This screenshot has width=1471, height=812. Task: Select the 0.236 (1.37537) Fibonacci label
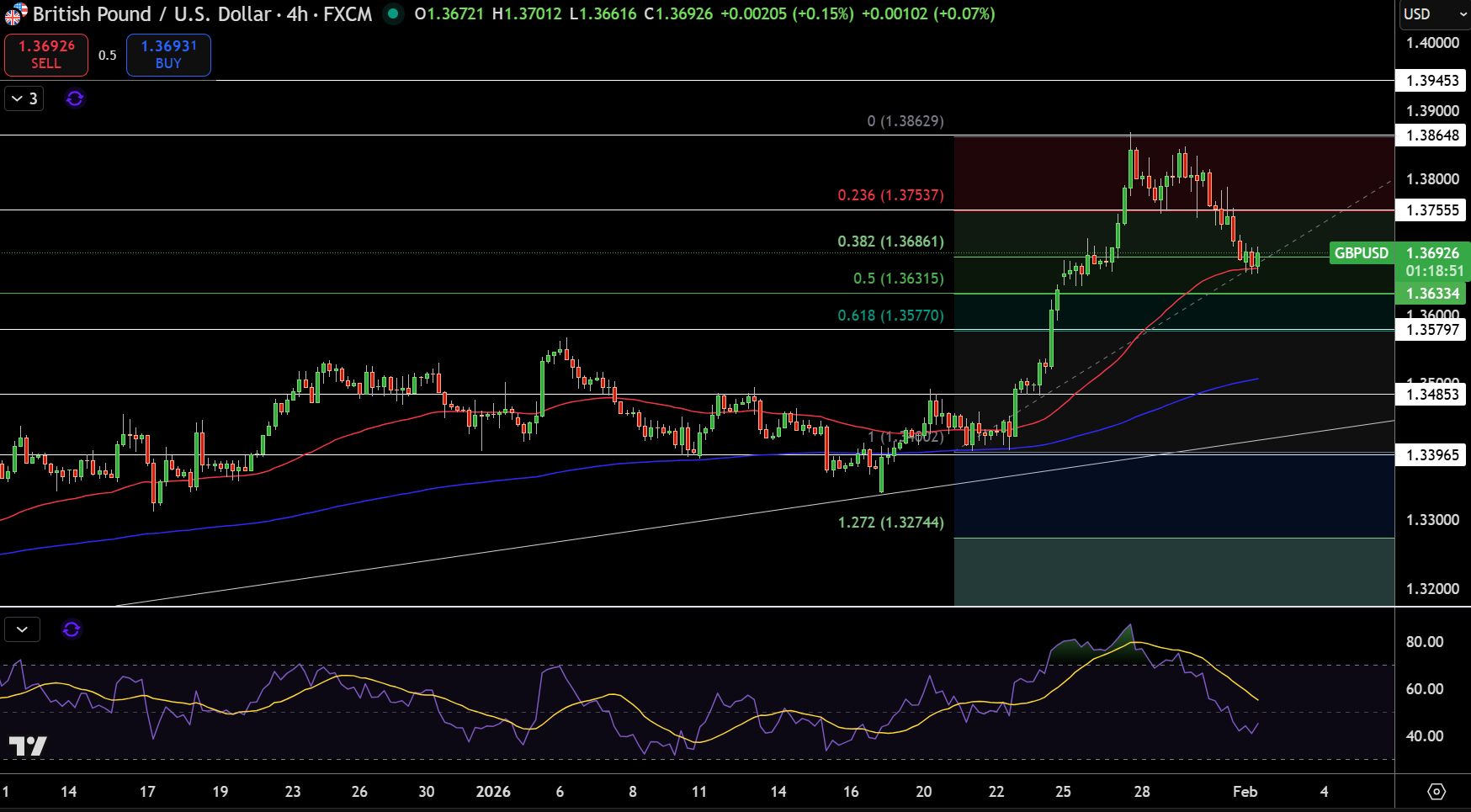tap(890, 195)
